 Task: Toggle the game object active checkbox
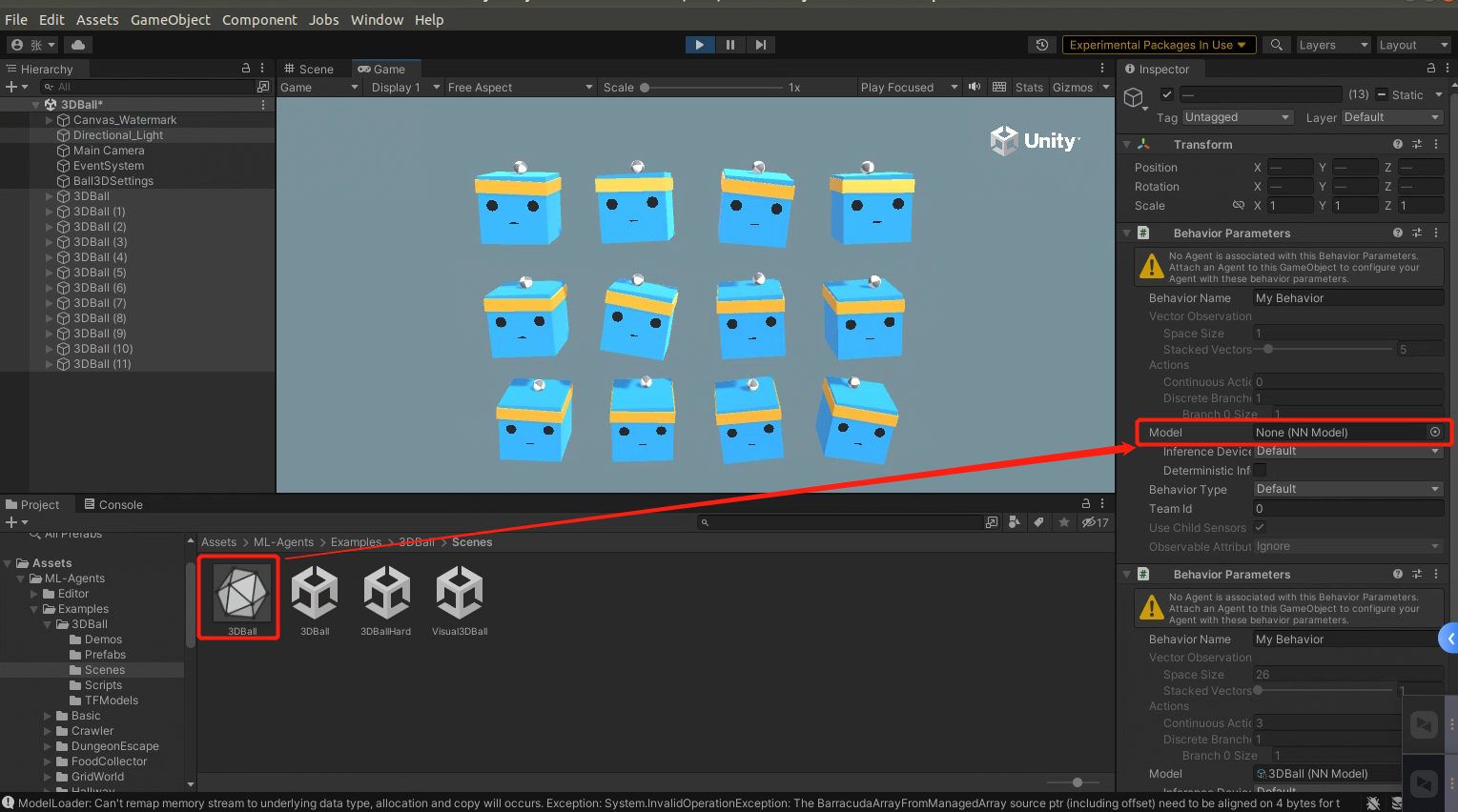click(x=1166, y=94)
